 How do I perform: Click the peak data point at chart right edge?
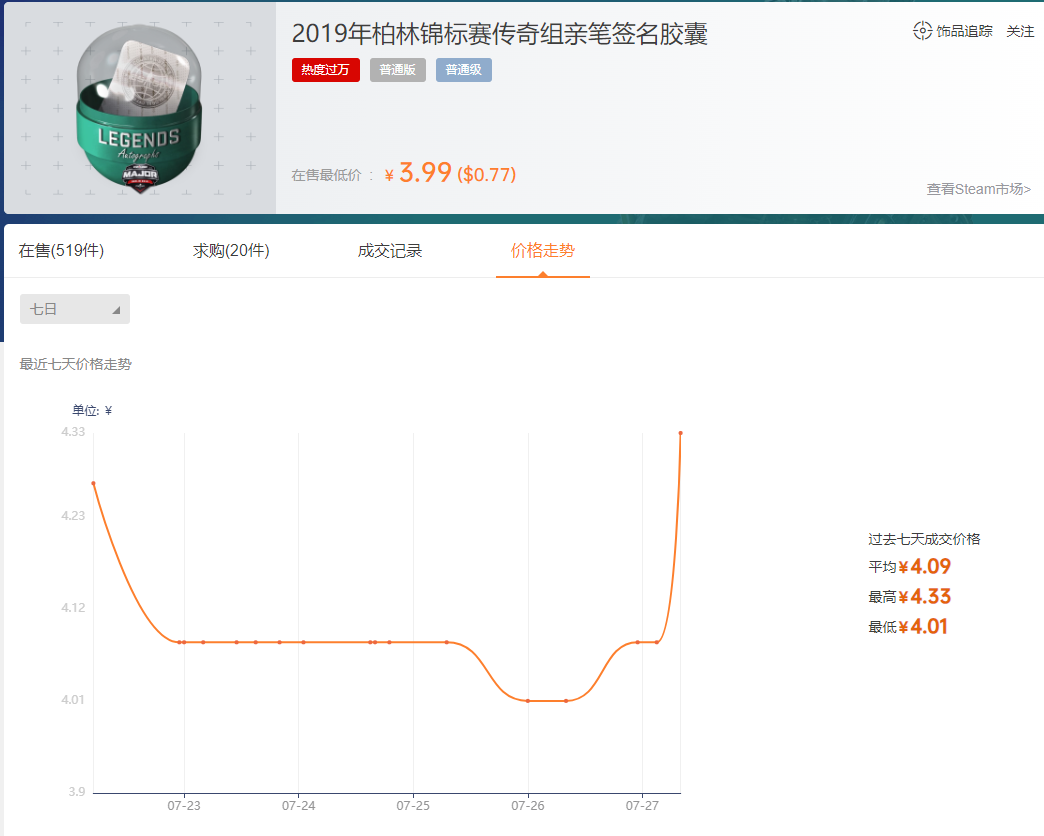click(679, 434)
